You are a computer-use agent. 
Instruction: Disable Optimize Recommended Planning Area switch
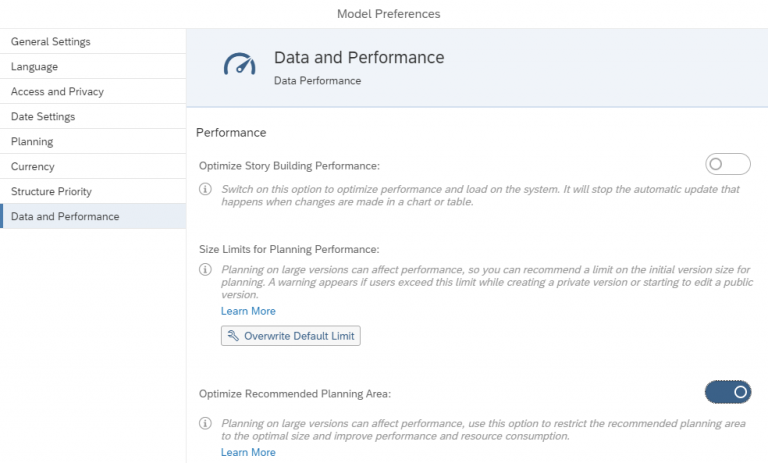[728, 392]
